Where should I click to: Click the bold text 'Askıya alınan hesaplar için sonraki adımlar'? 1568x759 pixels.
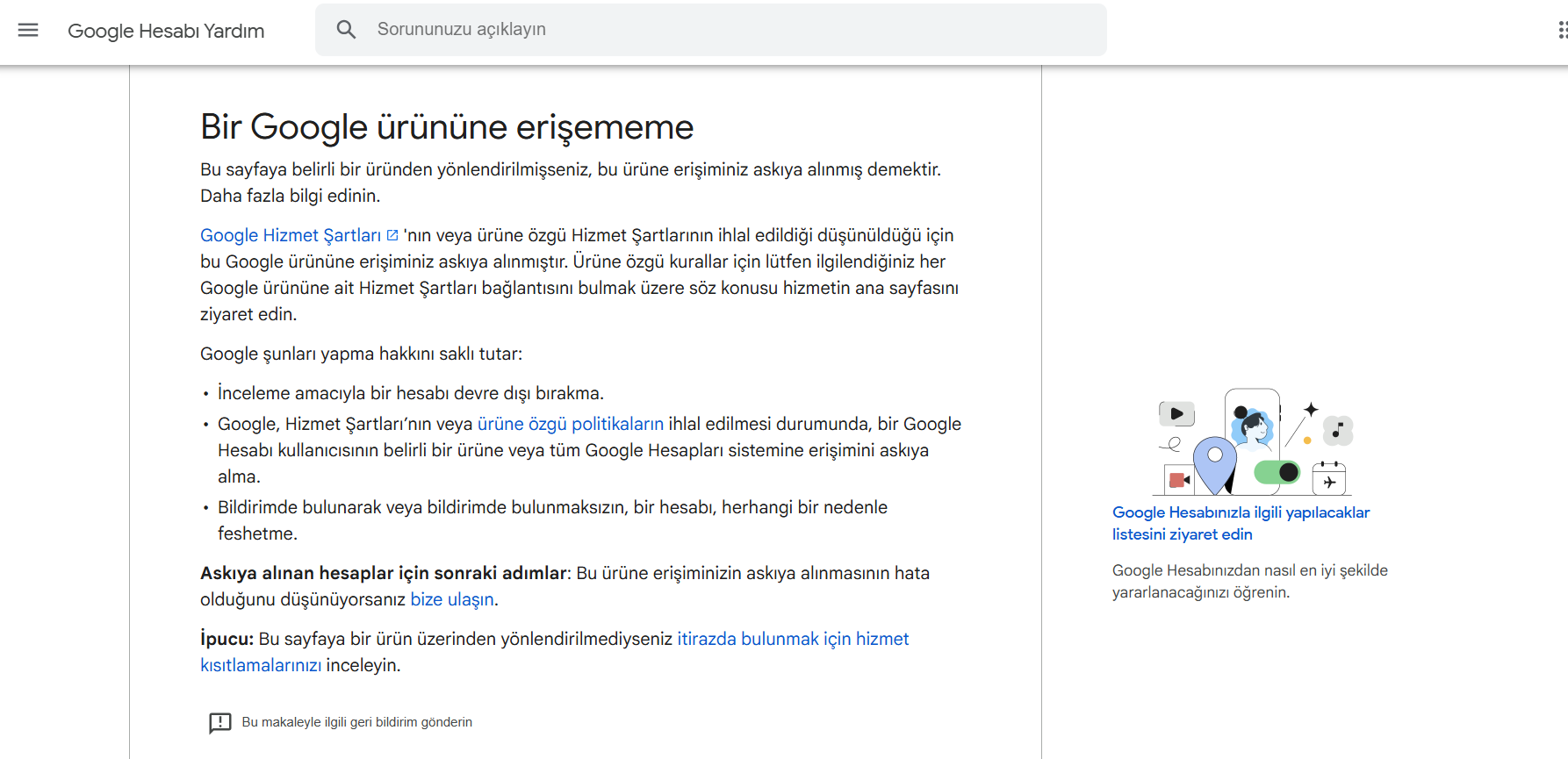(384, 573)
